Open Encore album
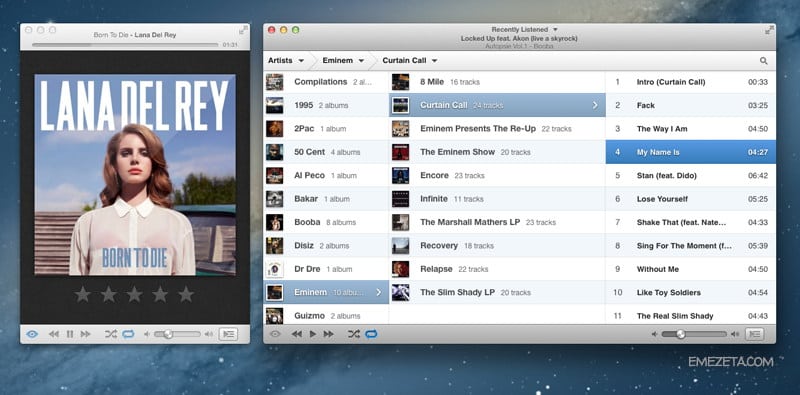This screenshot has width=800, height=395. coord(497,176)
